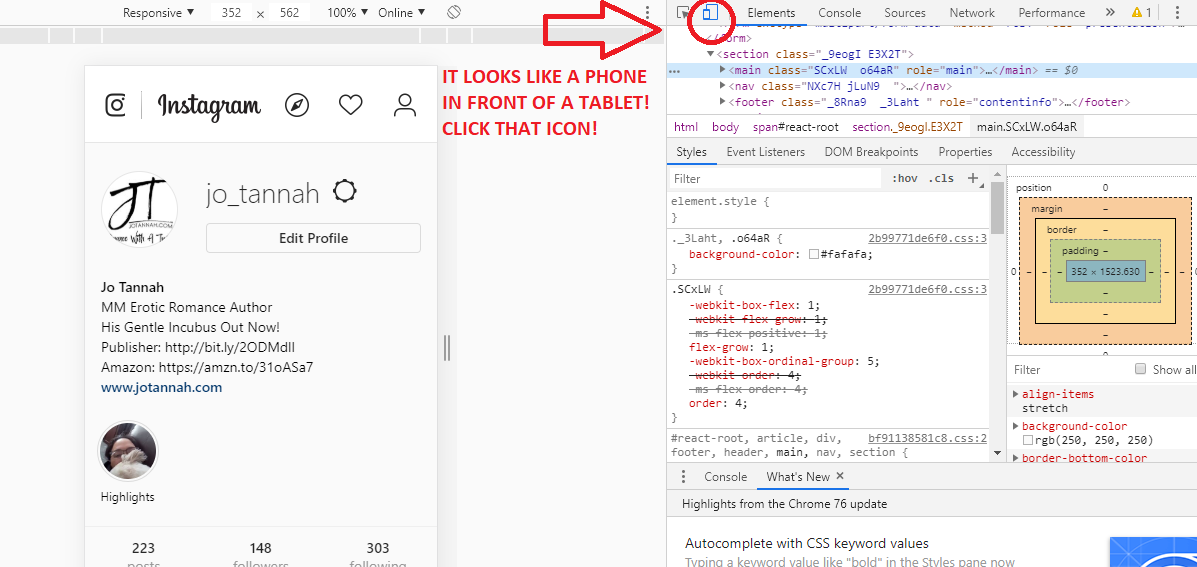Open the Instagram profile person icon
The width and height of the screenshot is (1197, 567).
point(404,105)
